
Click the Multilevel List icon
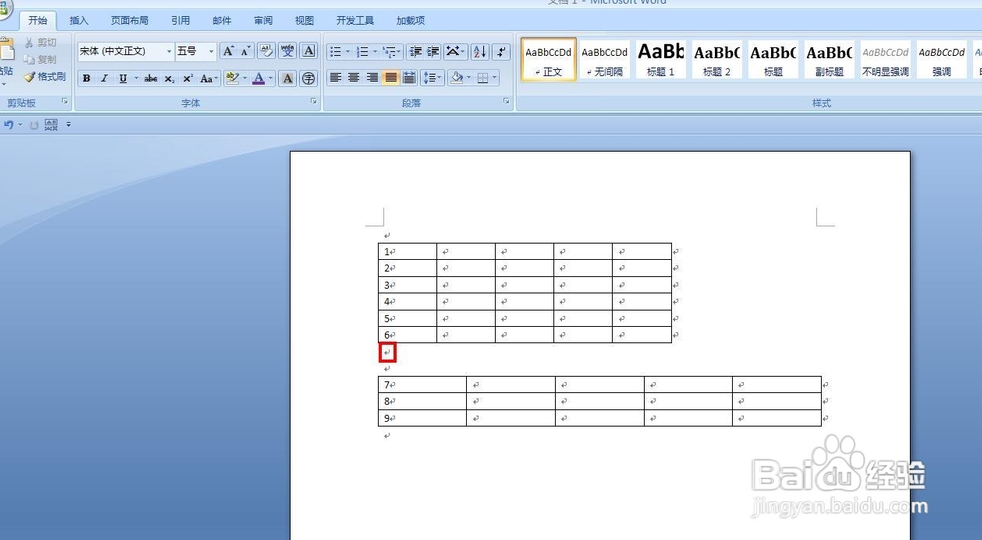(x=390, y=51)
